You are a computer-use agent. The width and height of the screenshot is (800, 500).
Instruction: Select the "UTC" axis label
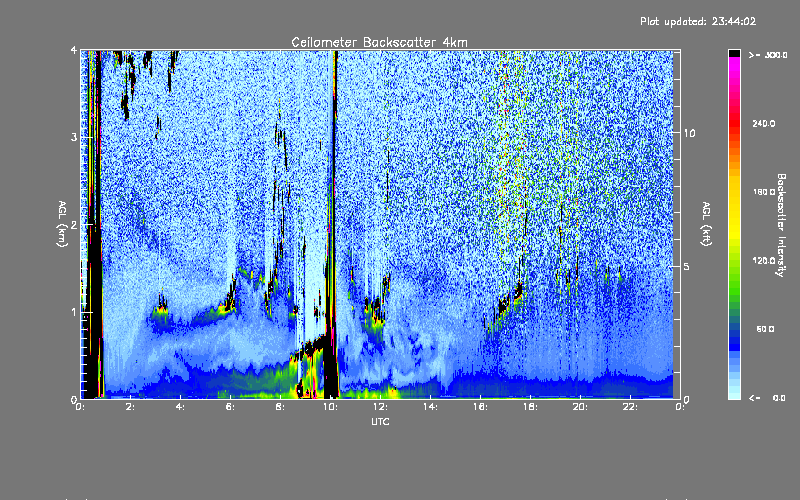tap(380, 421)
